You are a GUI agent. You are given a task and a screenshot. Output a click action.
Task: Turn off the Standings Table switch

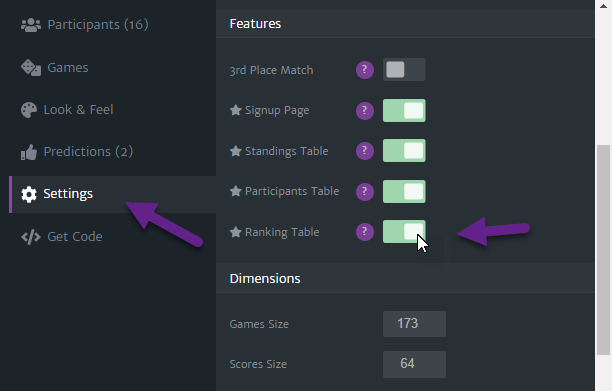coord(404,151)
